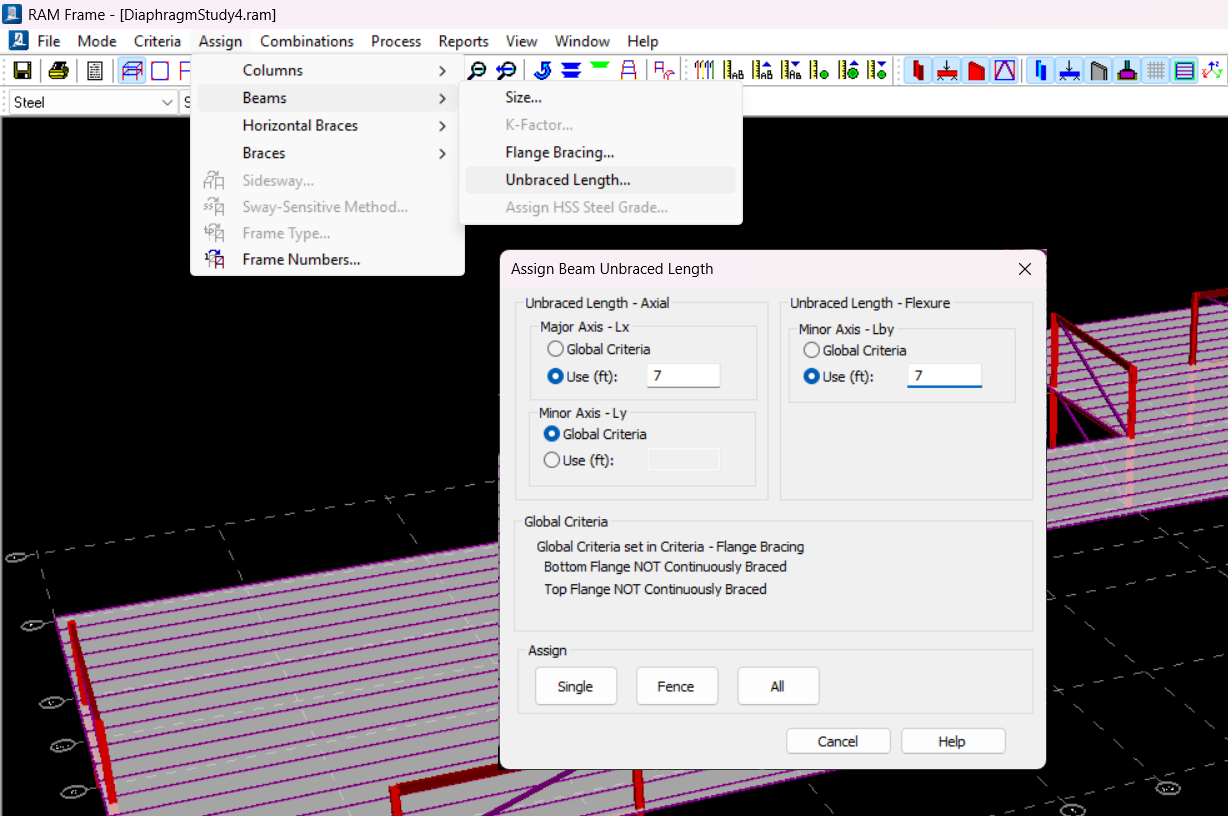Click the Save floppy disk icon
Viewport: 1228px width, 816px height.
(x=22, y=71)
